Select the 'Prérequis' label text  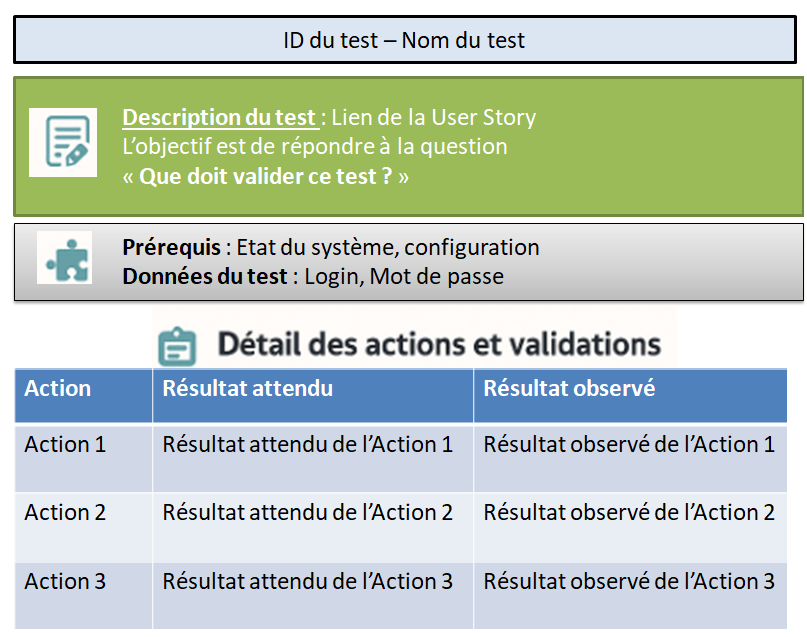171,247
